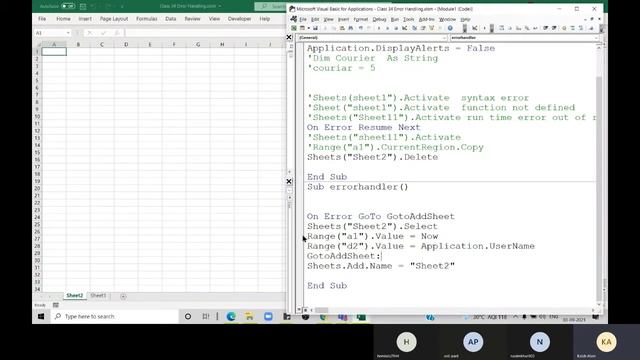This screenshot has height=360, width=640.
Task: Click the Insert UserForm icon in VBA toolbar
Action: coord(302,28)
